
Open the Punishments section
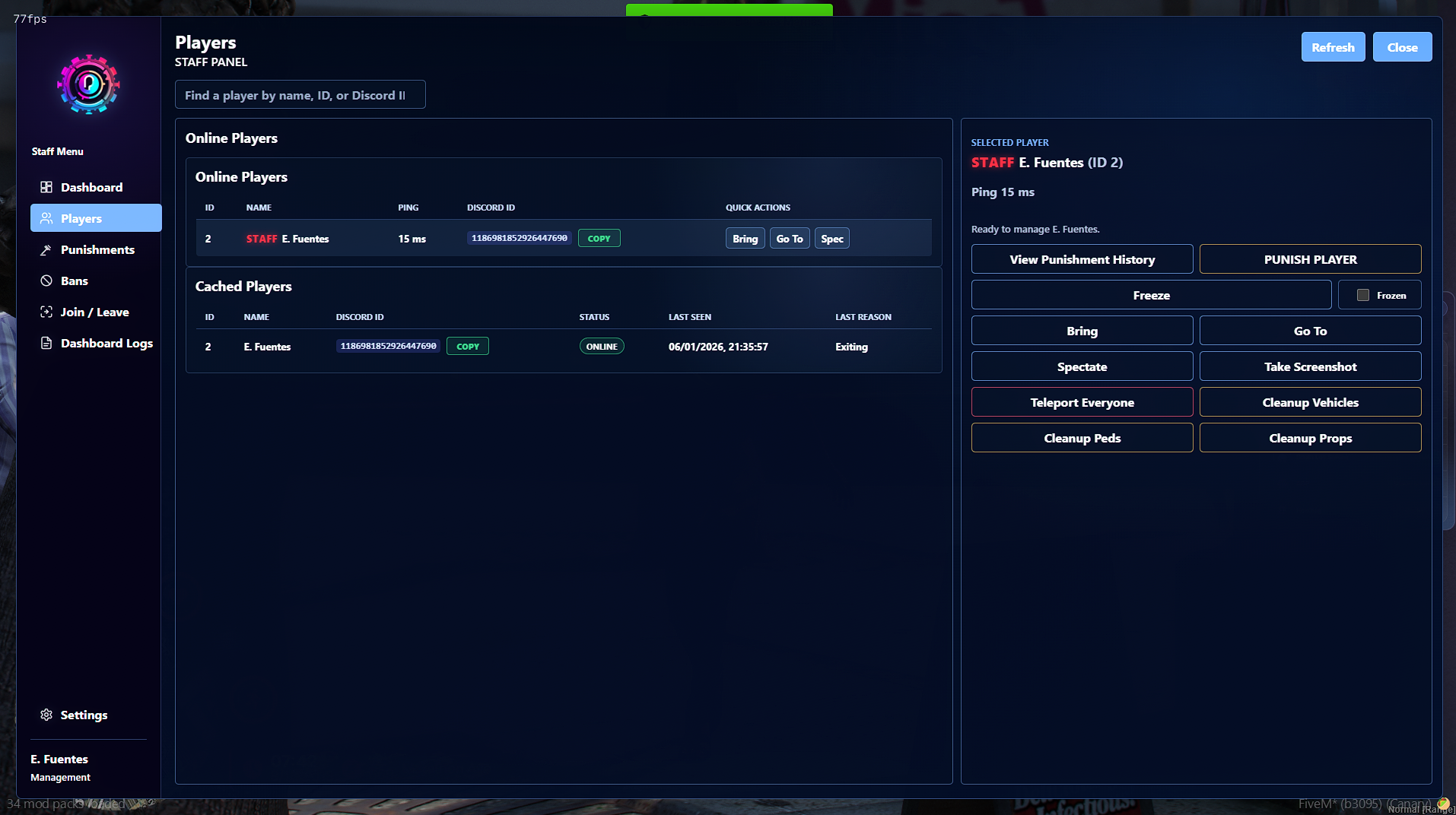96,249
